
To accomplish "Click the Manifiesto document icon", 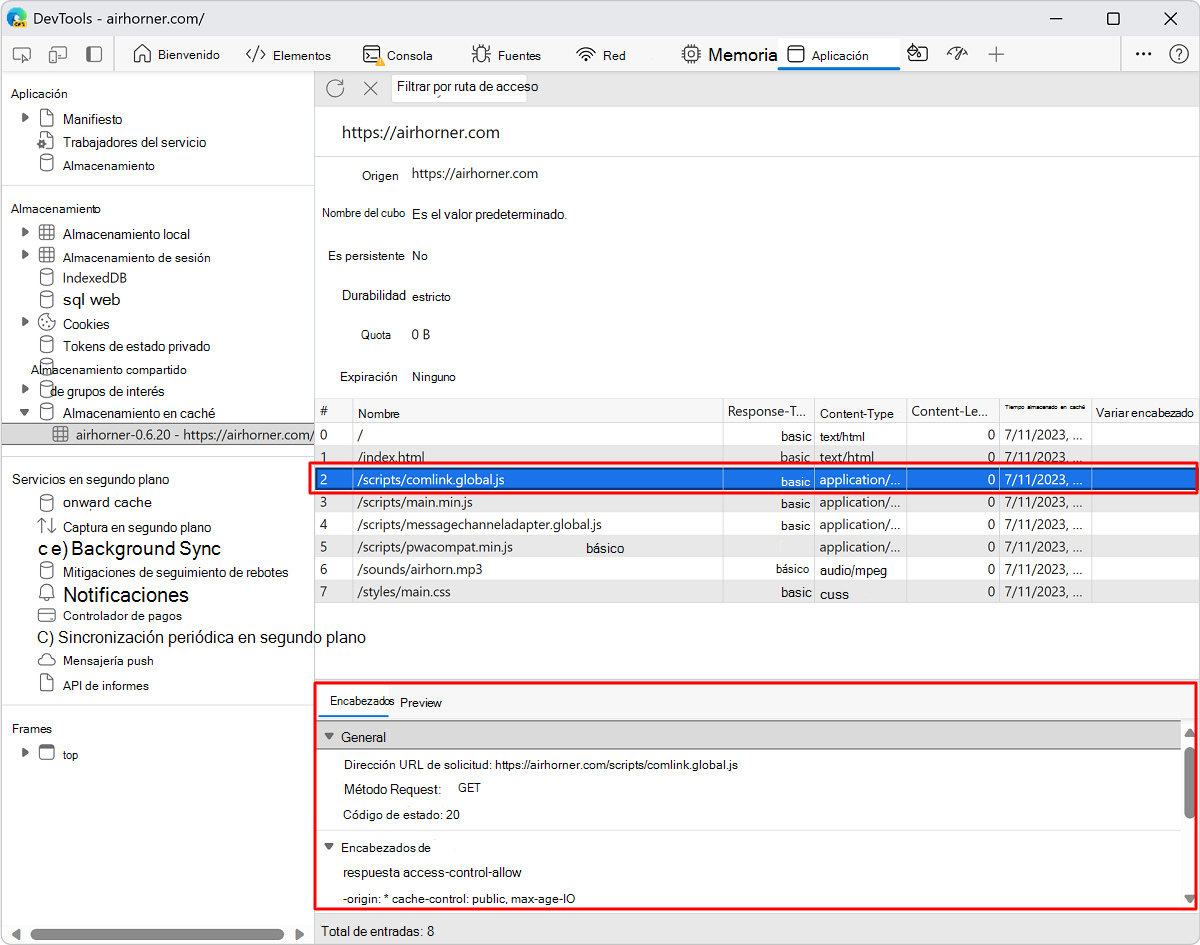I will tap(46, 118).
